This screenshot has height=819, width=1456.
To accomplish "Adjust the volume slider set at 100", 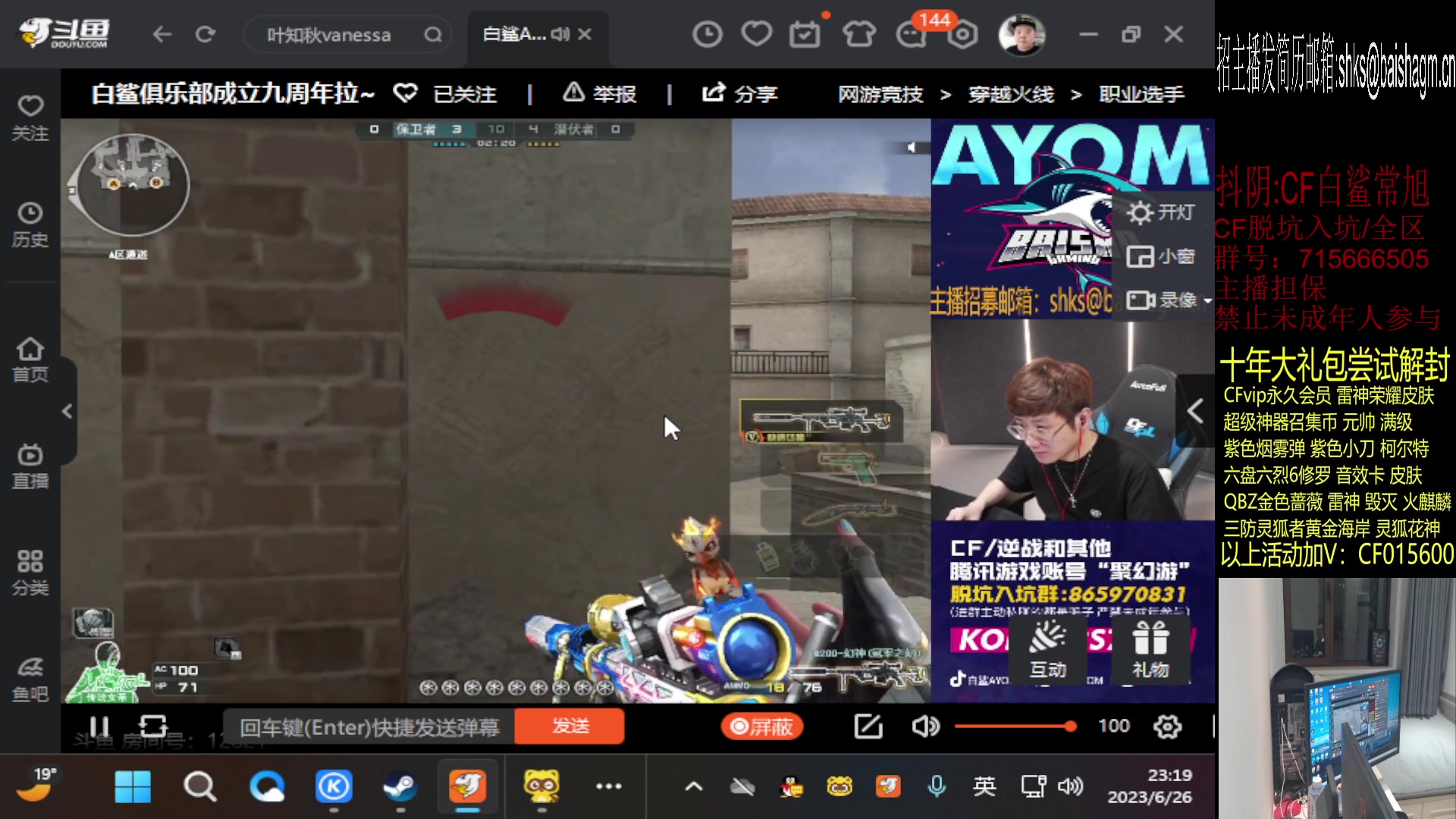I will click(x=1016, y=726).
